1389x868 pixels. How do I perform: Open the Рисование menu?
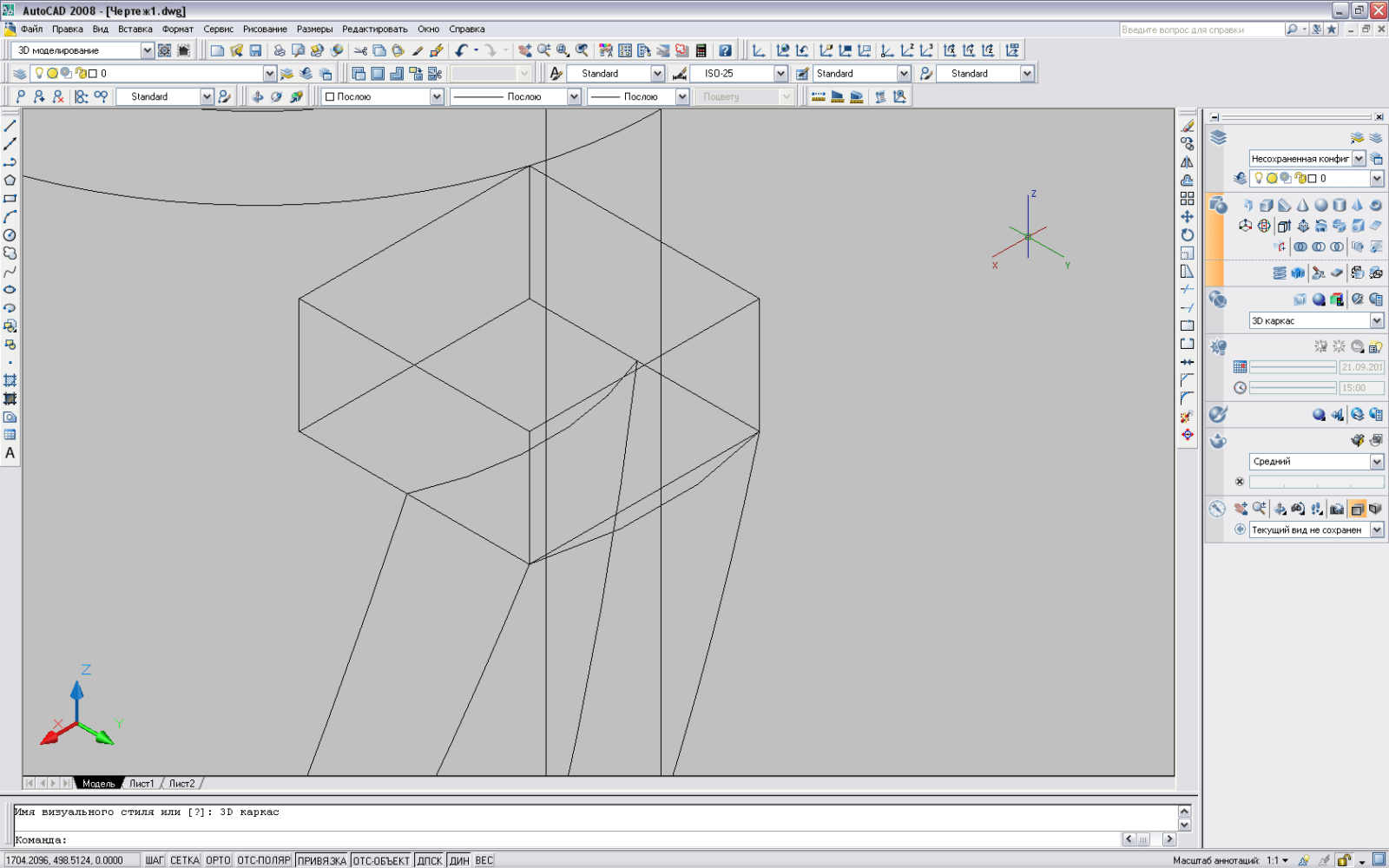(265, 29)
